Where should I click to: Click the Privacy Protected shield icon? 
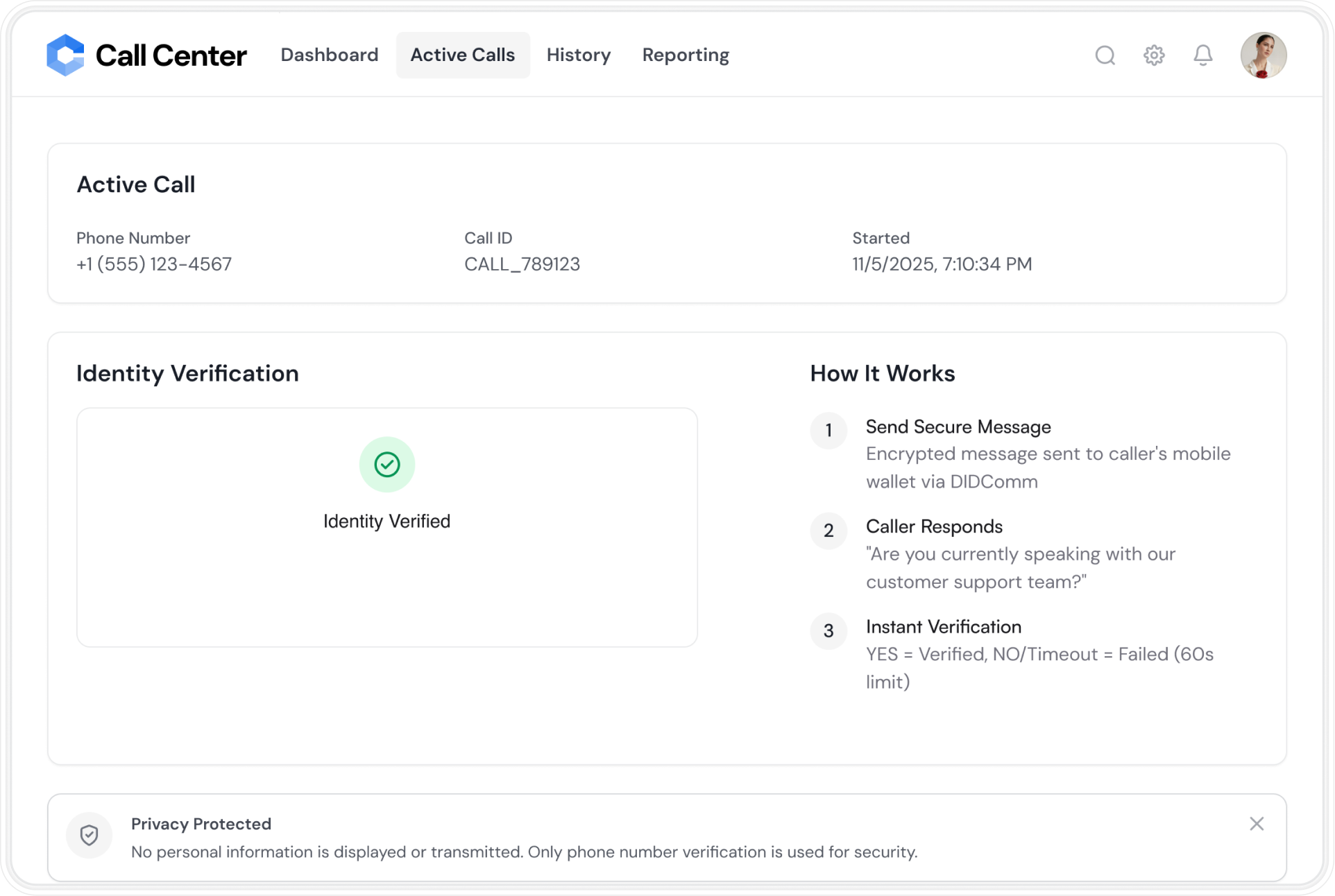coord(89,835)
